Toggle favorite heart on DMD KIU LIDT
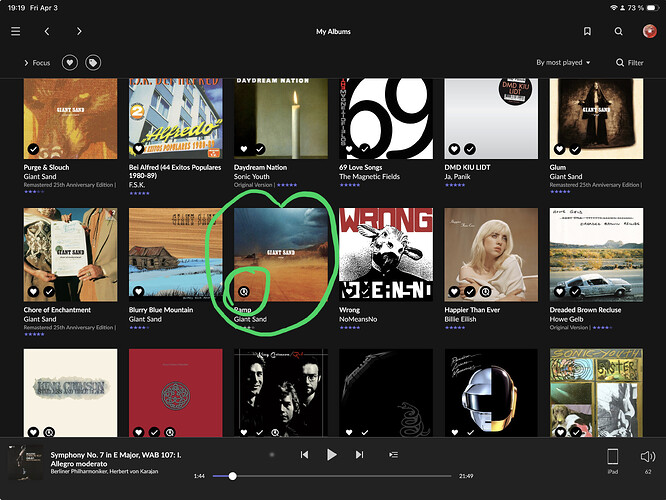Screen dimensions: 666x500 (x=454, y=149)
